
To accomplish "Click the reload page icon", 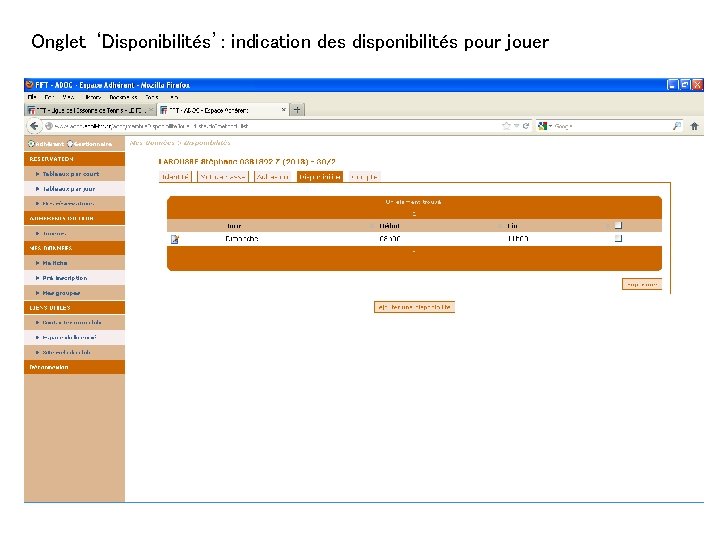I will point(526,126).
